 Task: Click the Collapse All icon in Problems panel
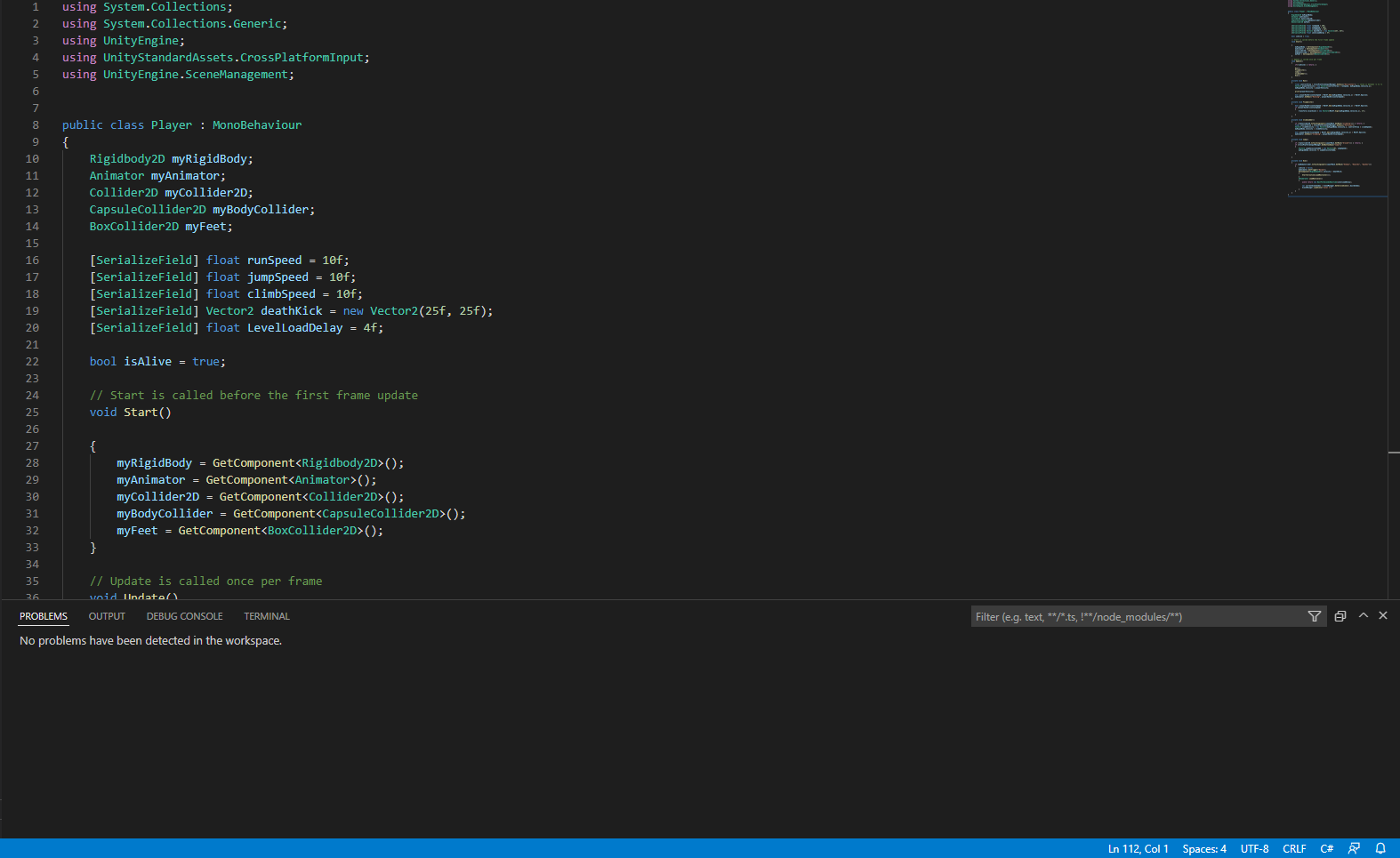tap(1340, 616)
